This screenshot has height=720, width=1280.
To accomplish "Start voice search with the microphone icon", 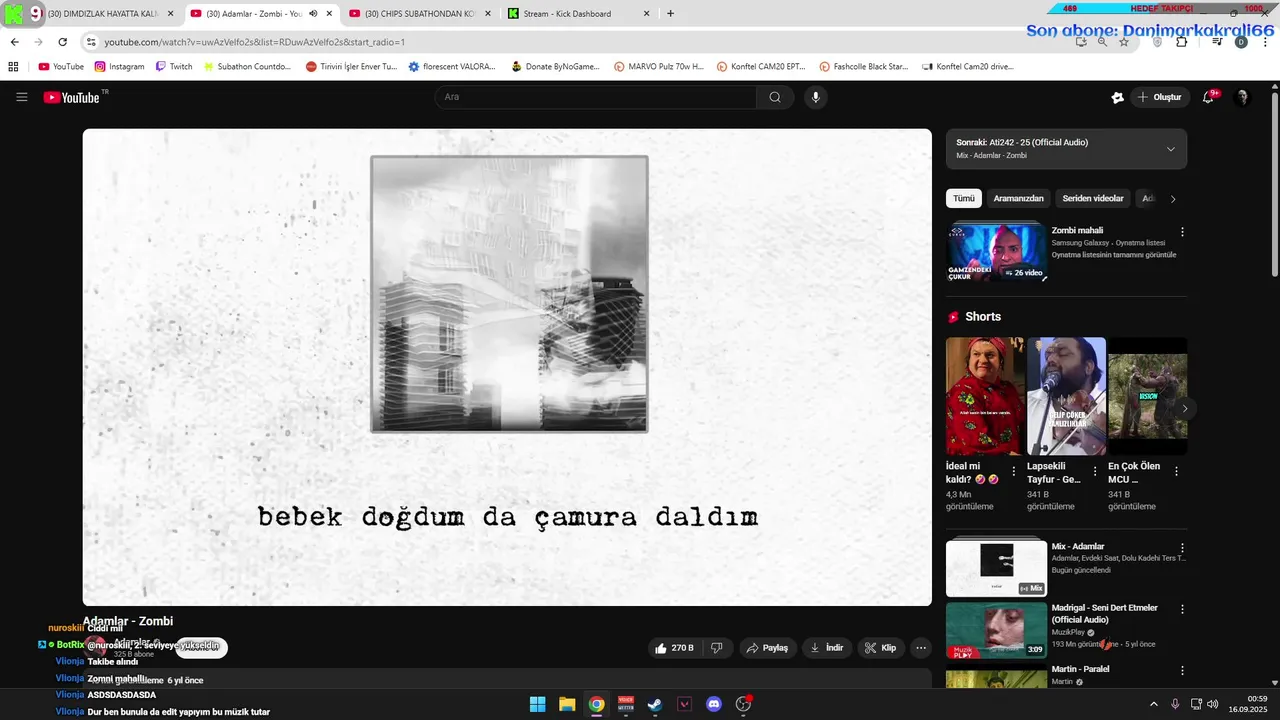I will (x=816, y=97).
